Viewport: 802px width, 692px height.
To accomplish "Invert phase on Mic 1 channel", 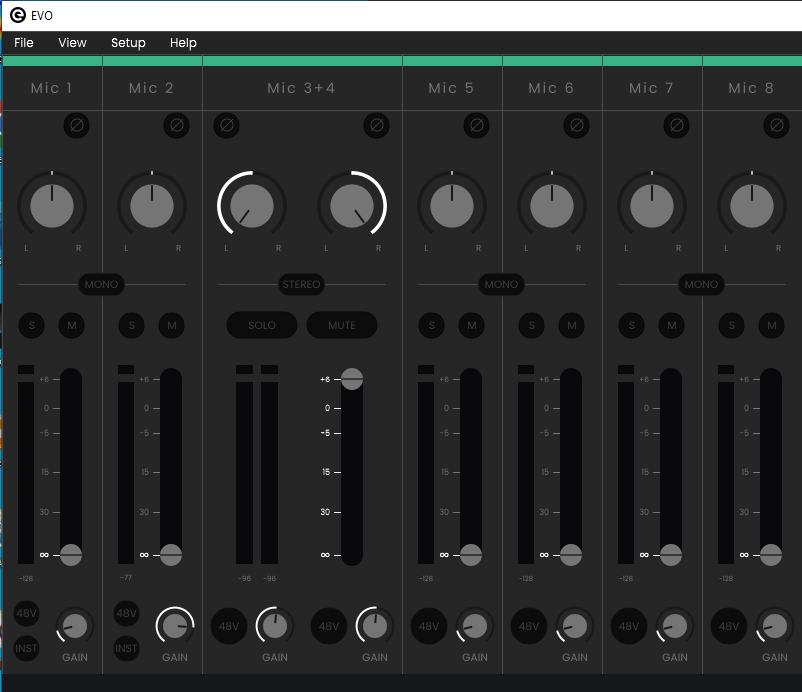I will click(77, 125).
